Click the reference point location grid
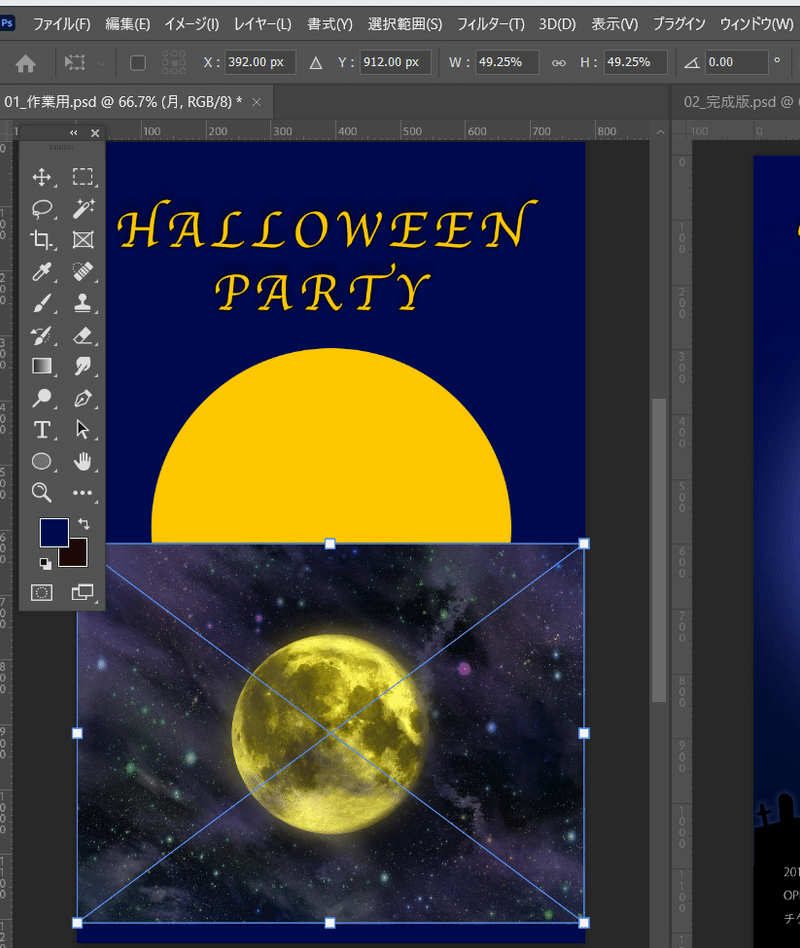 [174, 62]
